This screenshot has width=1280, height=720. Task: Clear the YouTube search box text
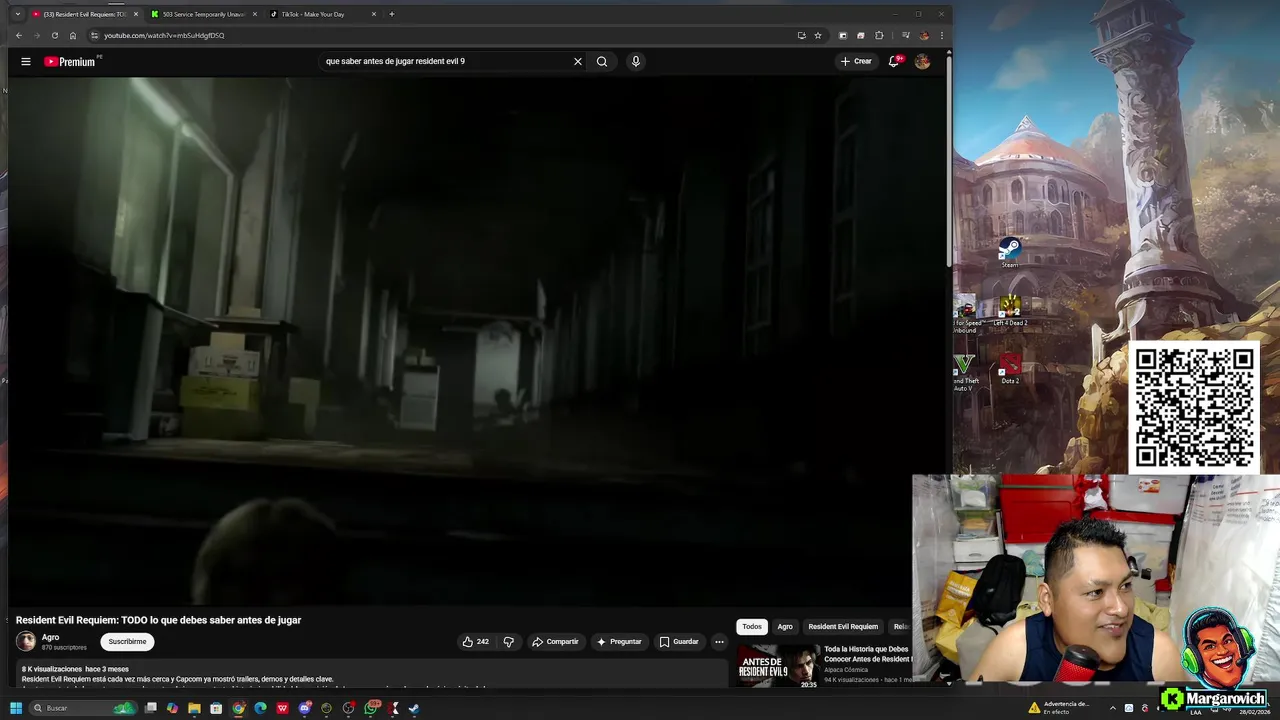pos(577,61)
